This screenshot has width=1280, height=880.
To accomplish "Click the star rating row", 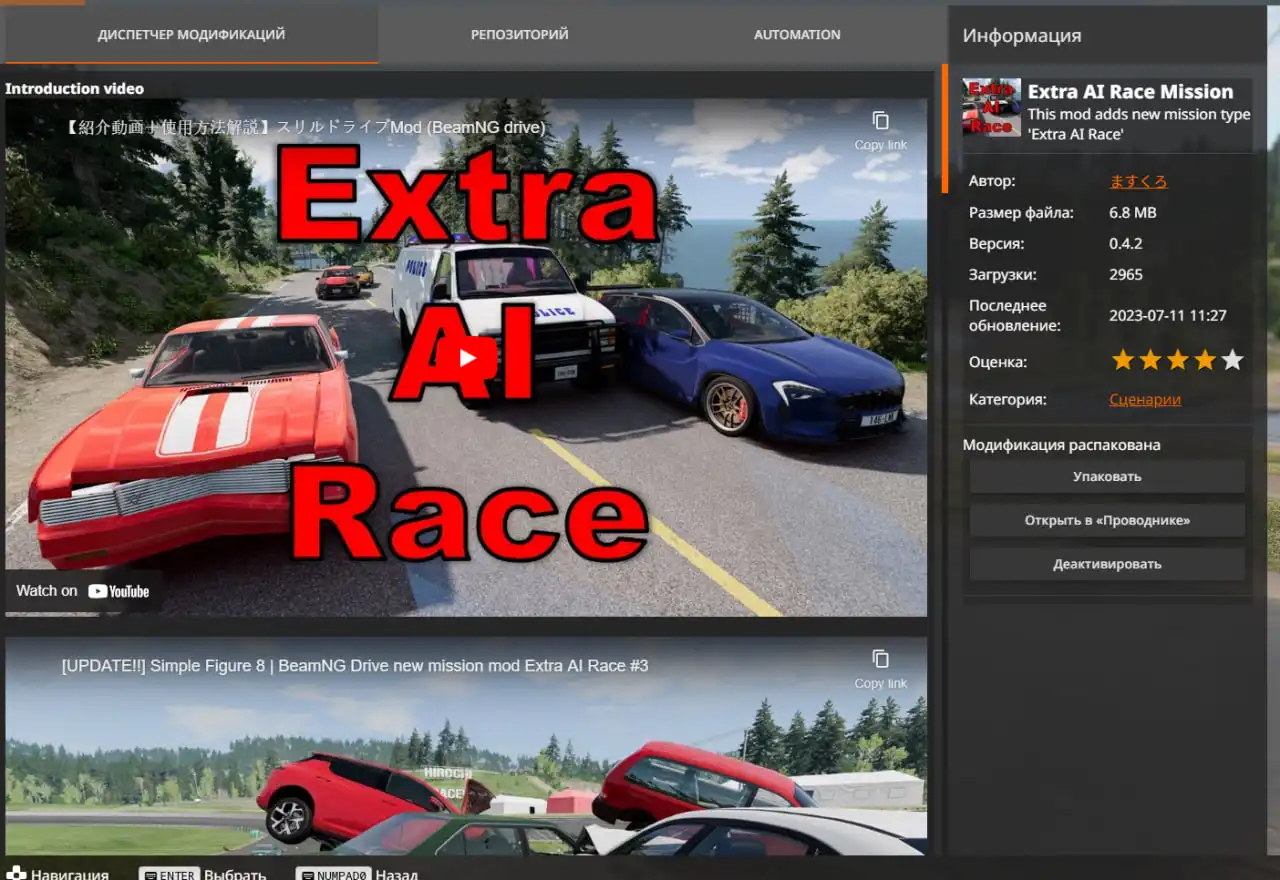I will 1177,360.
